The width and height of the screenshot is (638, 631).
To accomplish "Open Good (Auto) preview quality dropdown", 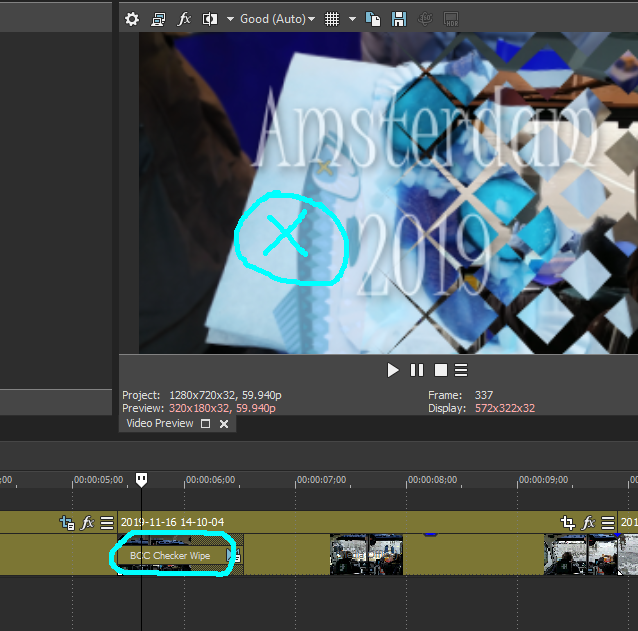I will click(x=277, y=19).
